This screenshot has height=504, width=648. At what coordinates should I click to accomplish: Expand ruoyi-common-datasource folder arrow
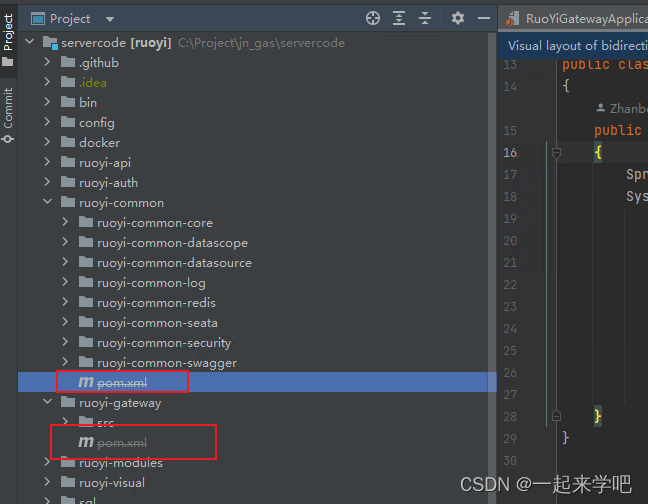[x=65, y=262]
